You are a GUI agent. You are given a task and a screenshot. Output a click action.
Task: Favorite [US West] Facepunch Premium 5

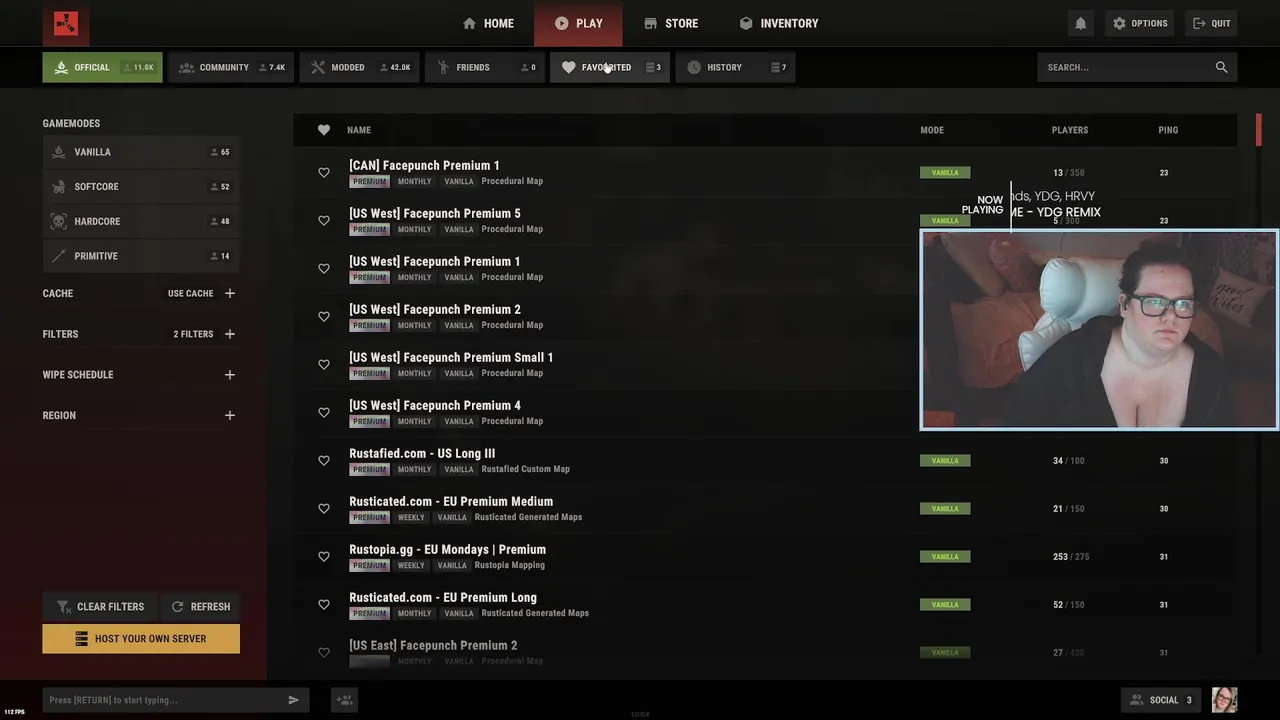pyautogui.click(x=323, y=221)
